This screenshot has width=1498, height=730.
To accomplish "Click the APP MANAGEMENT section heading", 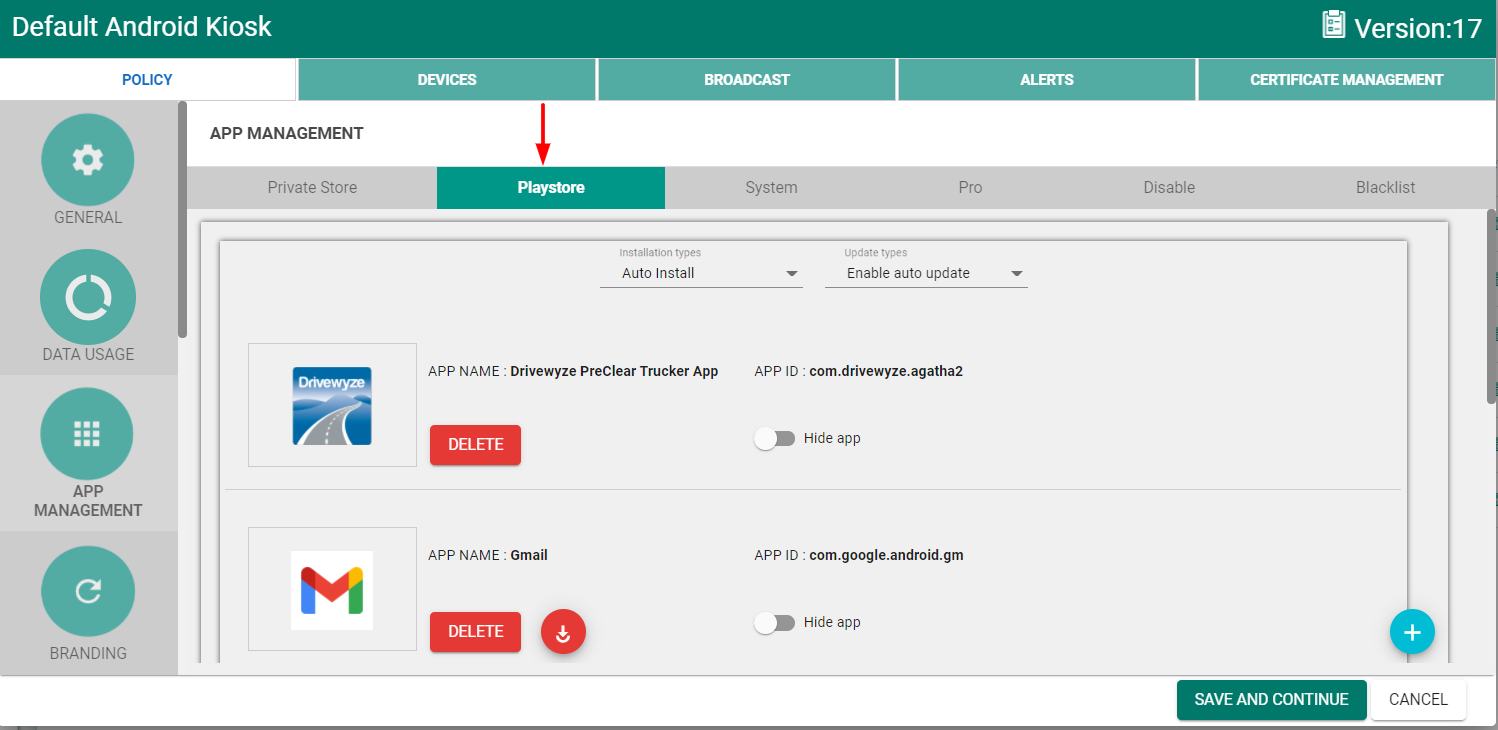I will click(287, 133).
